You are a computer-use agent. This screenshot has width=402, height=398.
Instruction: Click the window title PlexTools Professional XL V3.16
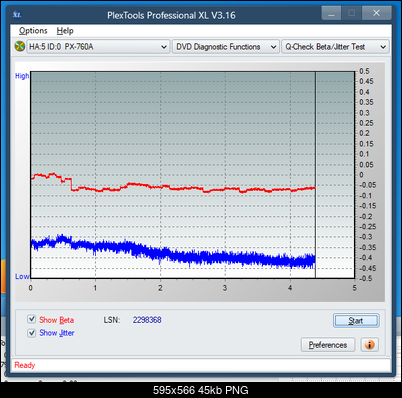click(x=171, y=15)
